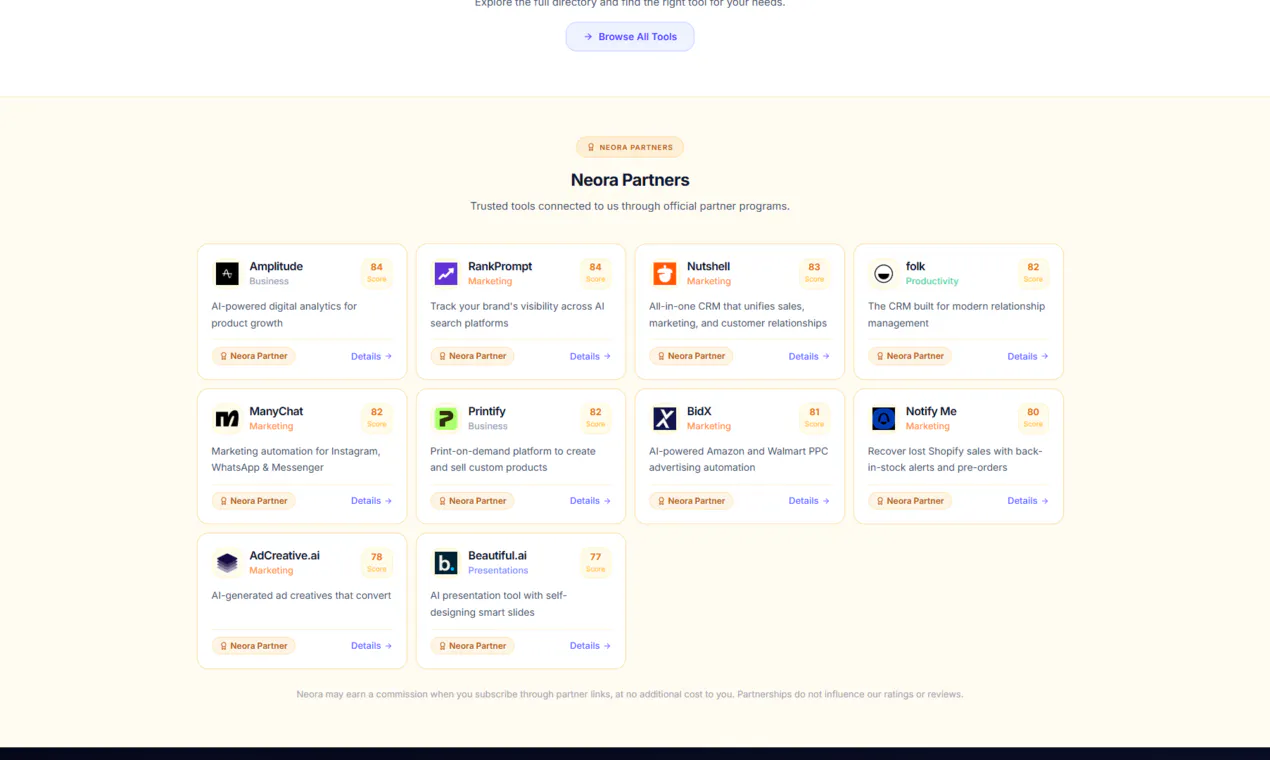Click the 82 score badge on folk
The width and height of the screenshot is (1270, 760).
point(1033,272)
